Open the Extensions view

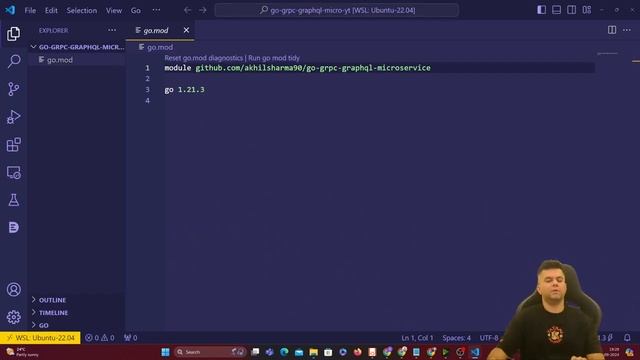[x=13, y=144]
